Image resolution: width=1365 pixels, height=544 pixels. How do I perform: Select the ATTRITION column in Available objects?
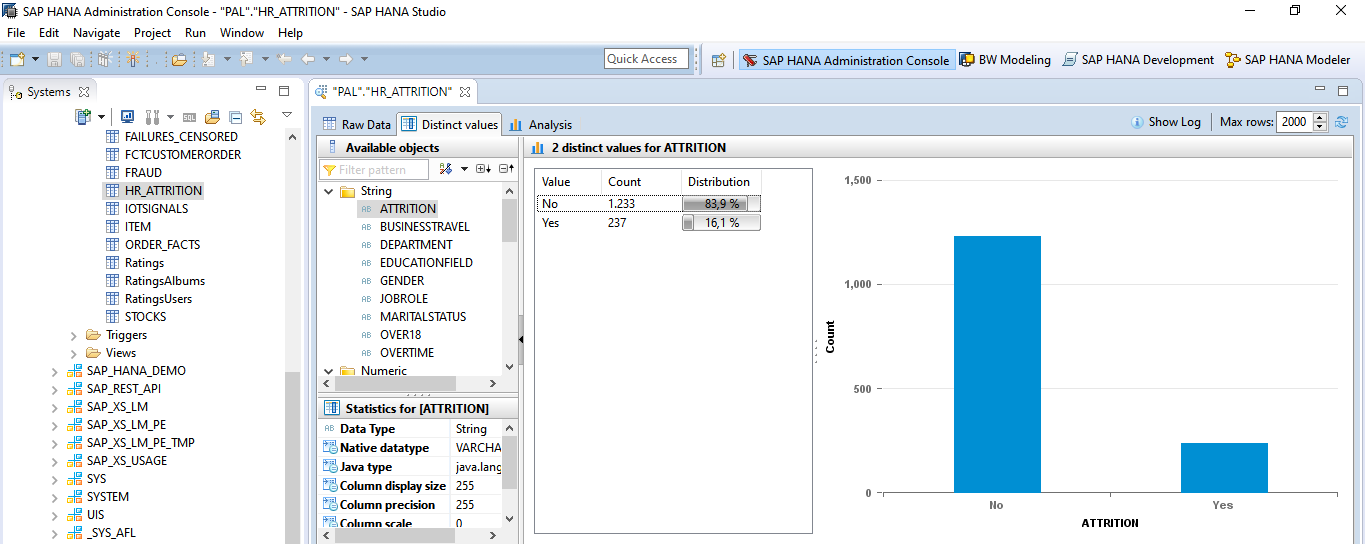point(408,209)
